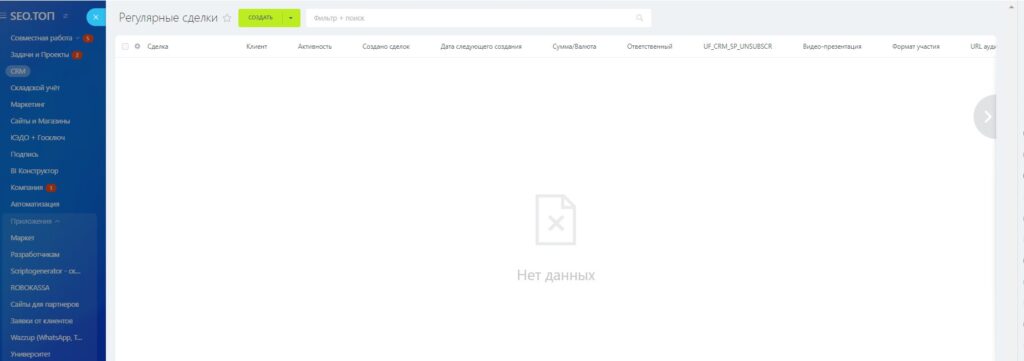Click the round right-arrow to view more columns

point(986,117)
